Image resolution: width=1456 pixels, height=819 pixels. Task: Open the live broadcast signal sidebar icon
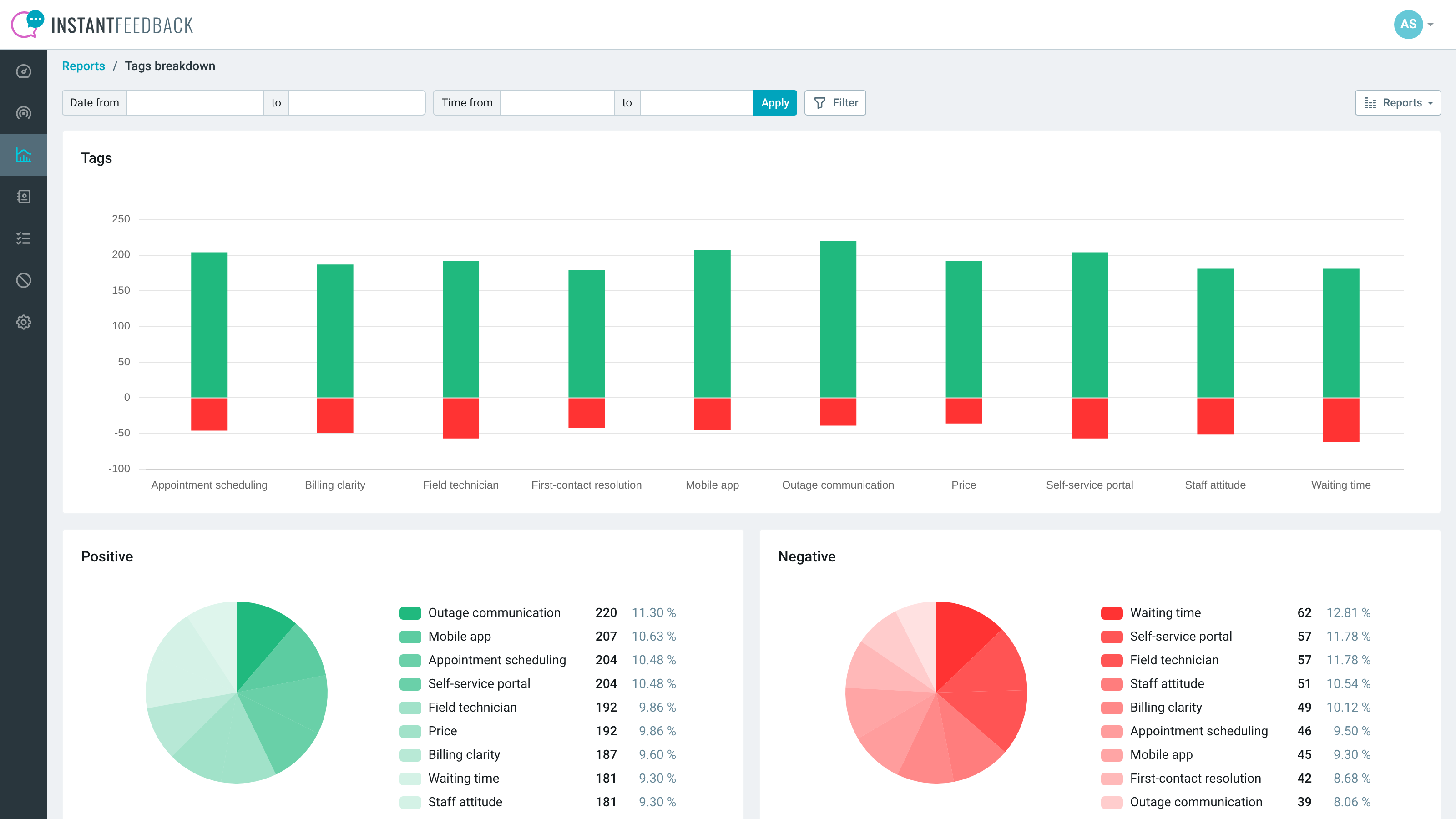(23, 113)
